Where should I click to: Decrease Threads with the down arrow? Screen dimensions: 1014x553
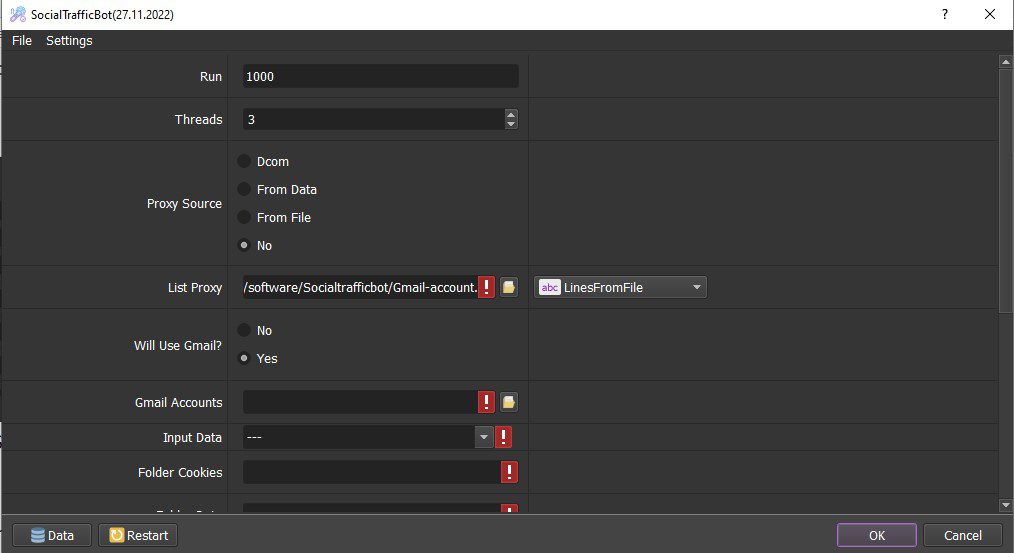(x=511, y=124)
